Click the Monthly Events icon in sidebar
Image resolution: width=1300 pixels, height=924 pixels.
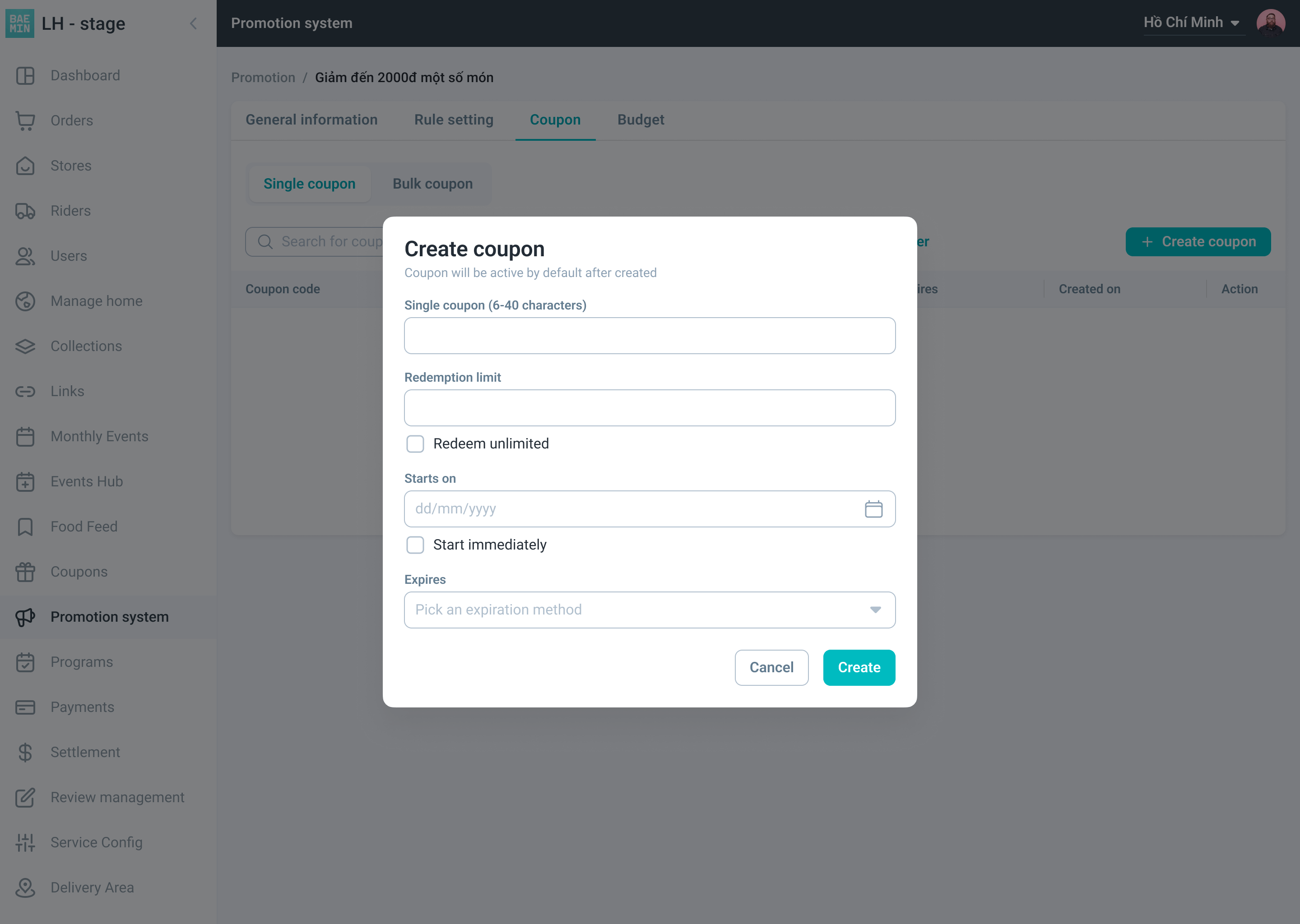point(27,436)
